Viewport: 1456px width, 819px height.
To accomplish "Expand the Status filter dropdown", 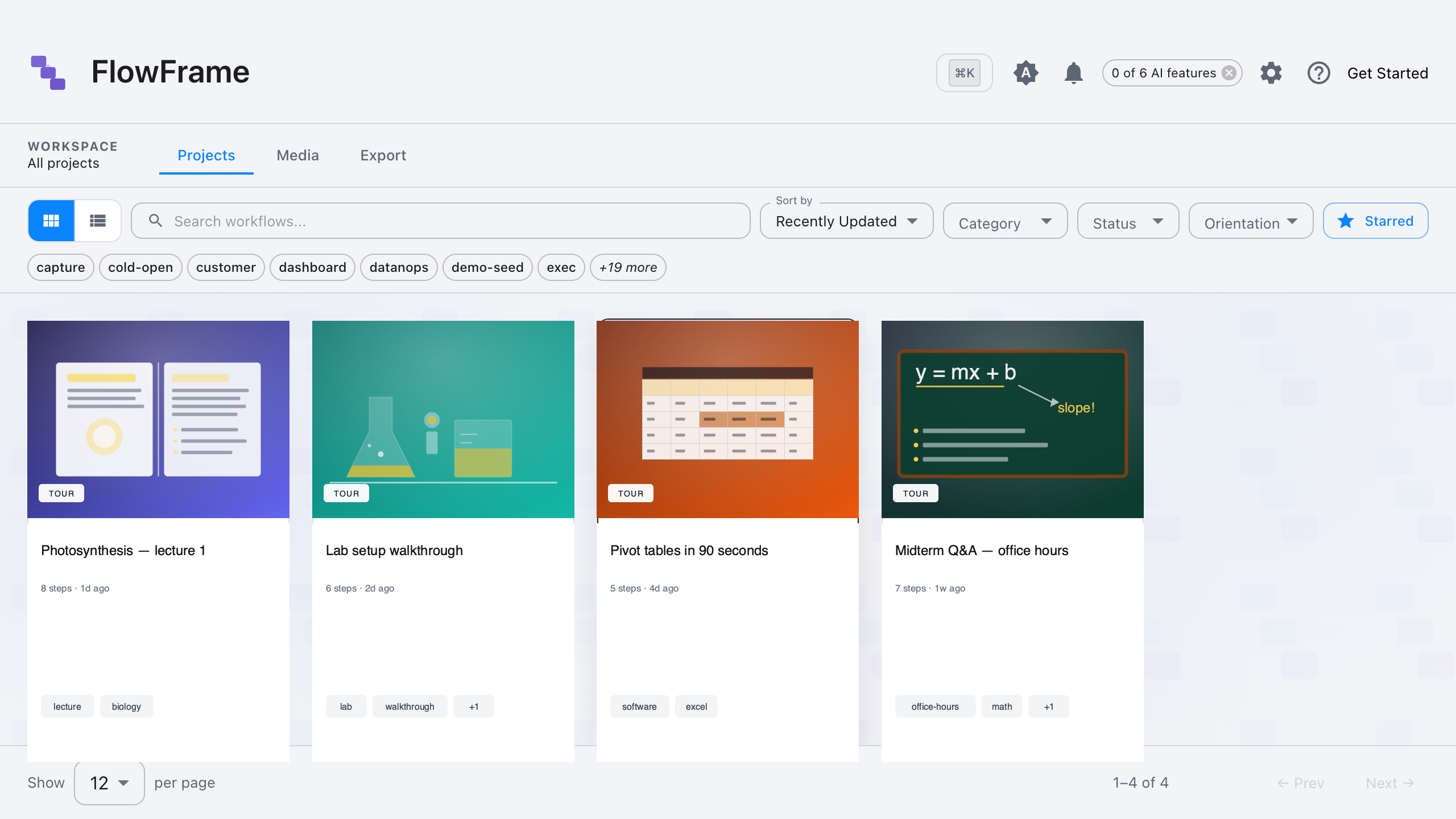I will coord(1128,221).
